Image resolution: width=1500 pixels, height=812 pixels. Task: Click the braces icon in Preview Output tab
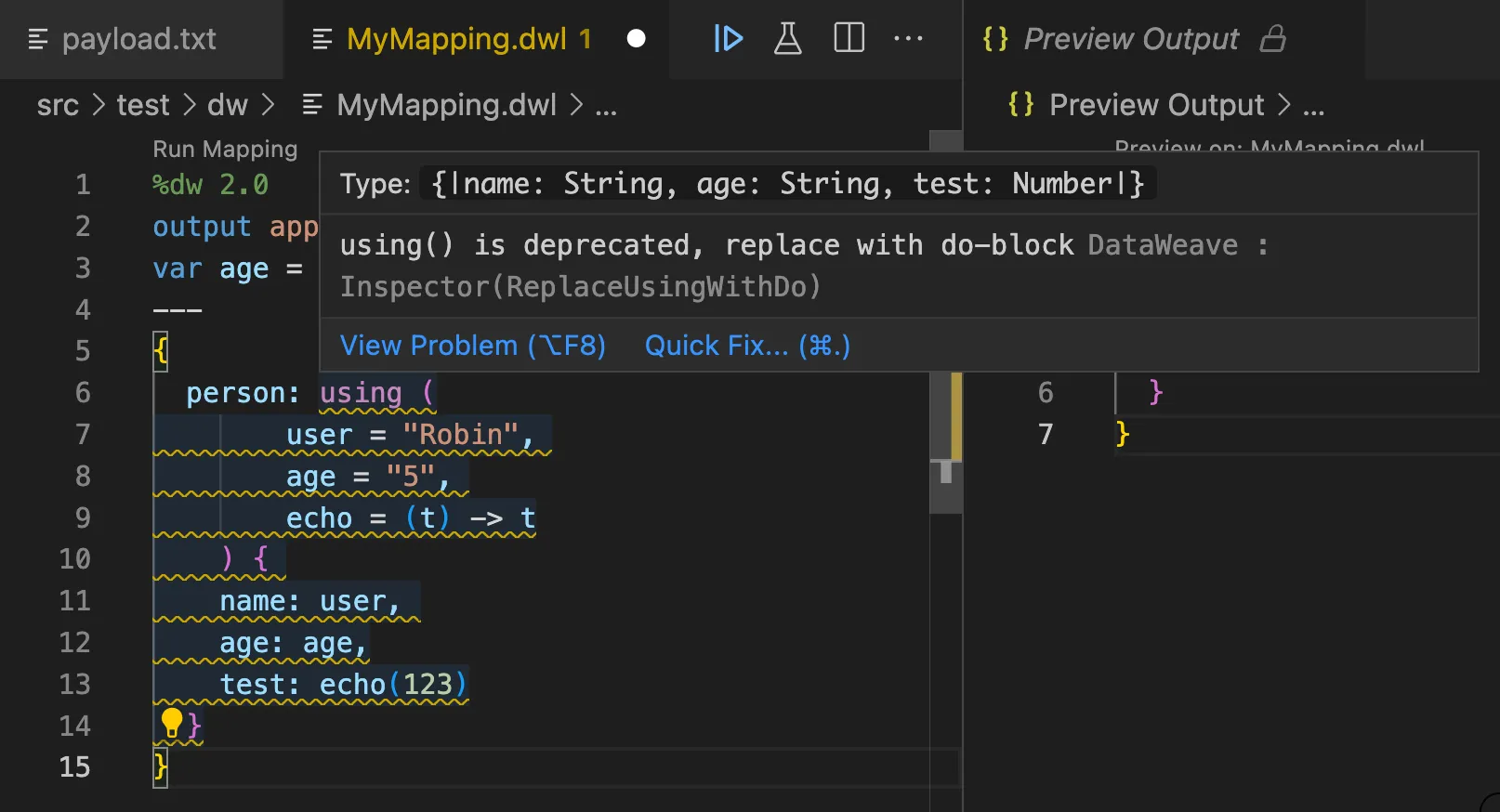[x=995, y=39]
